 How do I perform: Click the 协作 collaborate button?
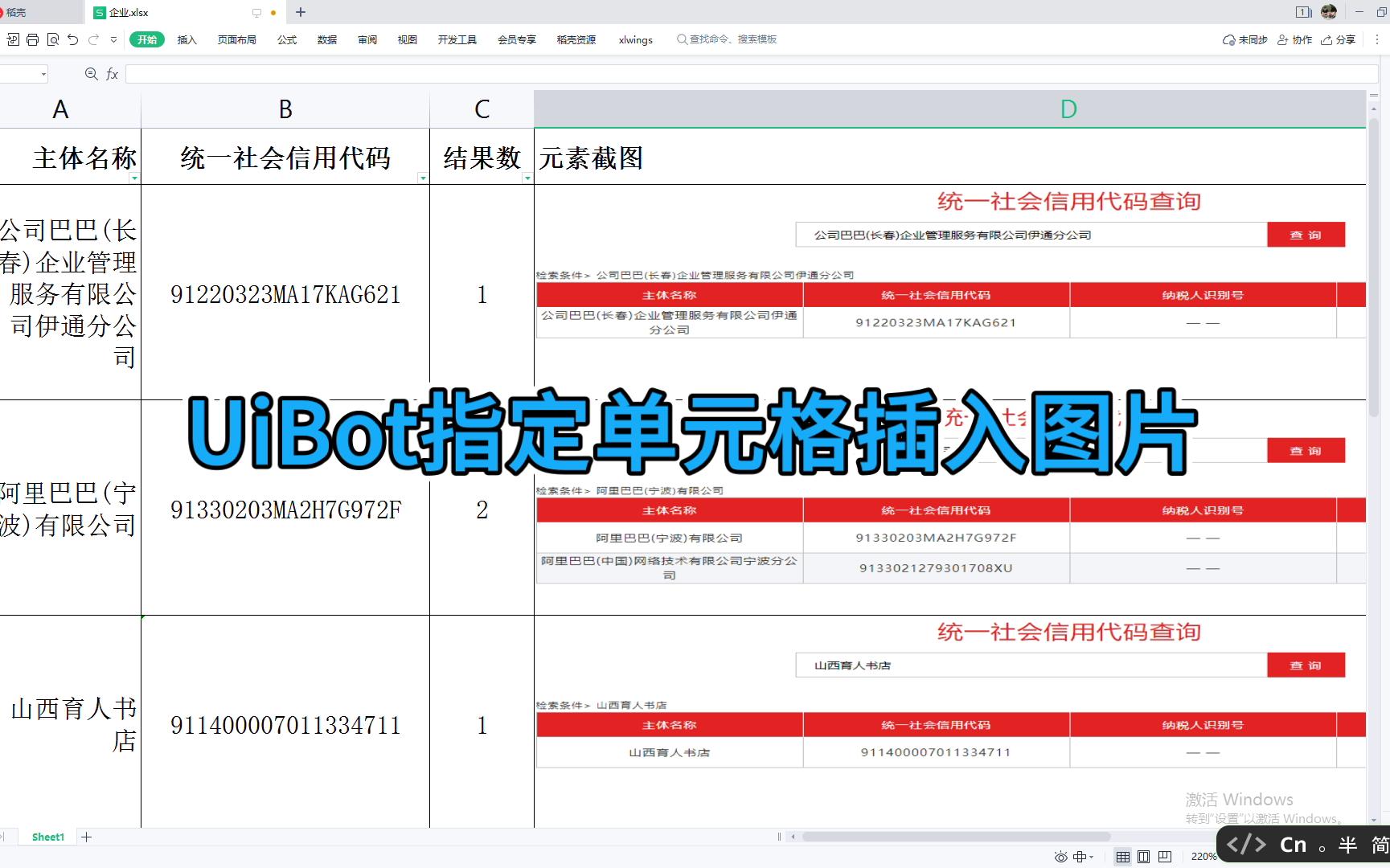[1294, 39]
